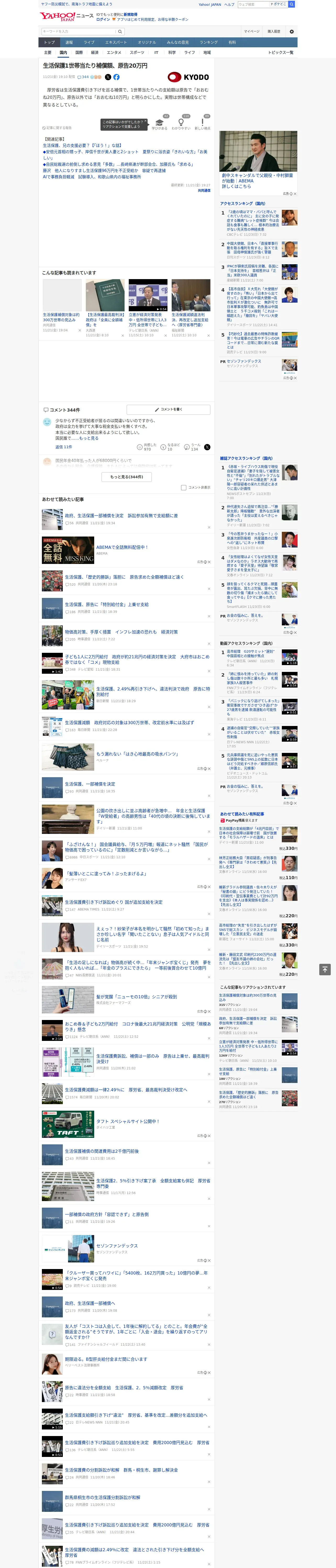Open article 生活保護、原告に「特別給付金」上乗せ支給
The image size is (336, 1568).
107,604
